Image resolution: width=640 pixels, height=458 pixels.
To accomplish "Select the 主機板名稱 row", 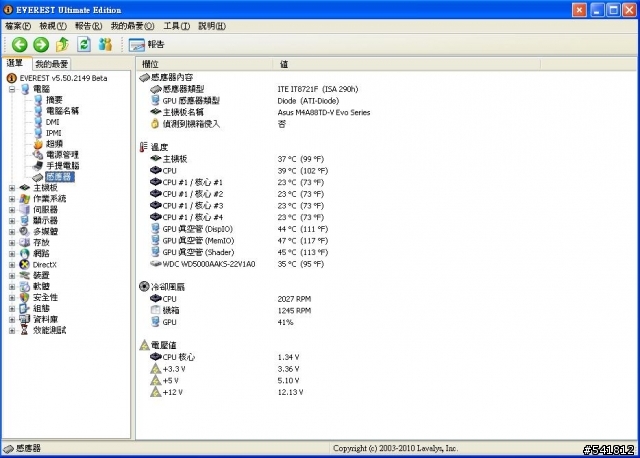I will [260, 112].
